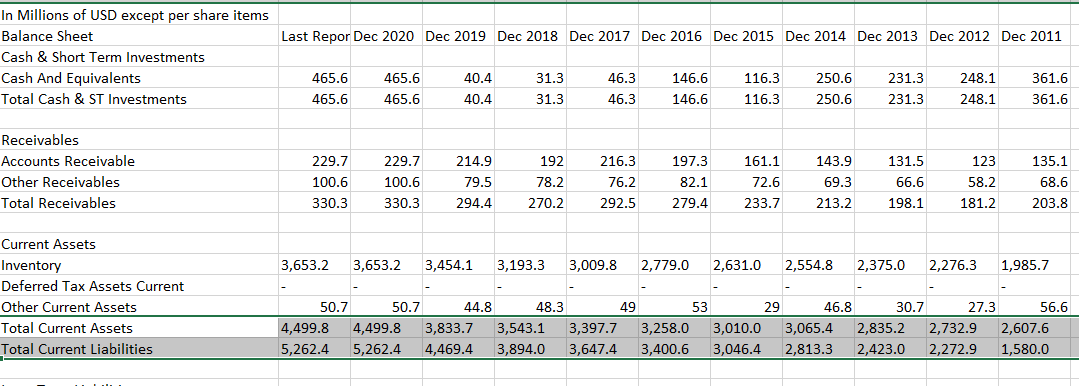Select Accounts Receivable Dec 2017 value 216.3
The width and height of the screenshot is (1079, 386).
point(602,162)
